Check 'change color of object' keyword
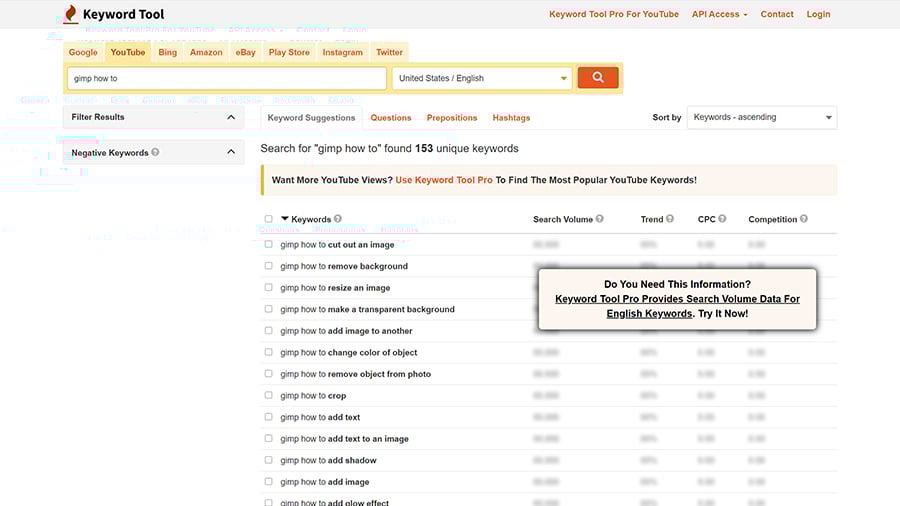Screen dimensions: 900x506 [269, 352]
